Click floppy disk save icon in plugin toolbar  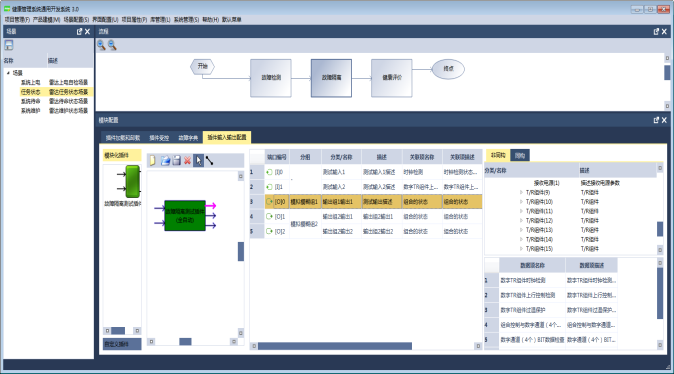point(176,161)
